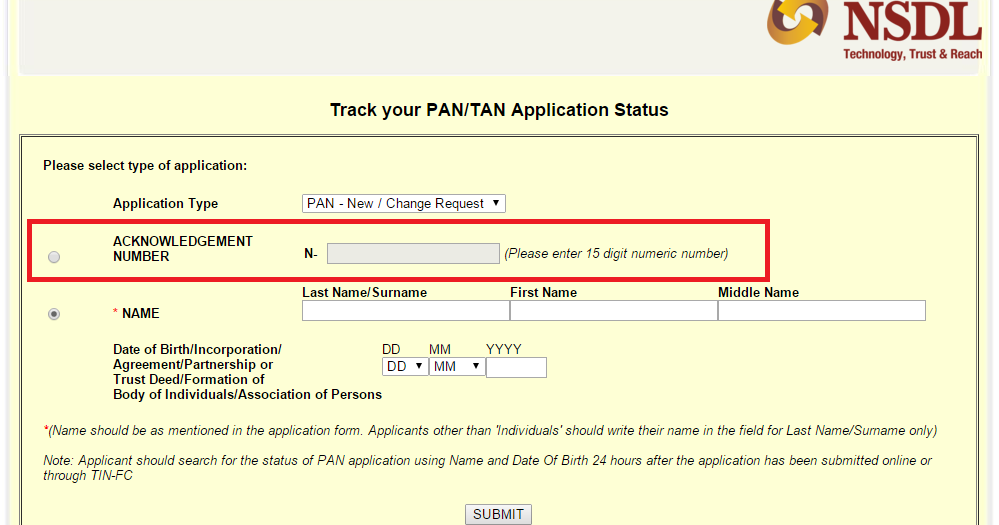Click the SUBMIT button
Viewport: 999px width, 525px height.
tap(498, 514)
